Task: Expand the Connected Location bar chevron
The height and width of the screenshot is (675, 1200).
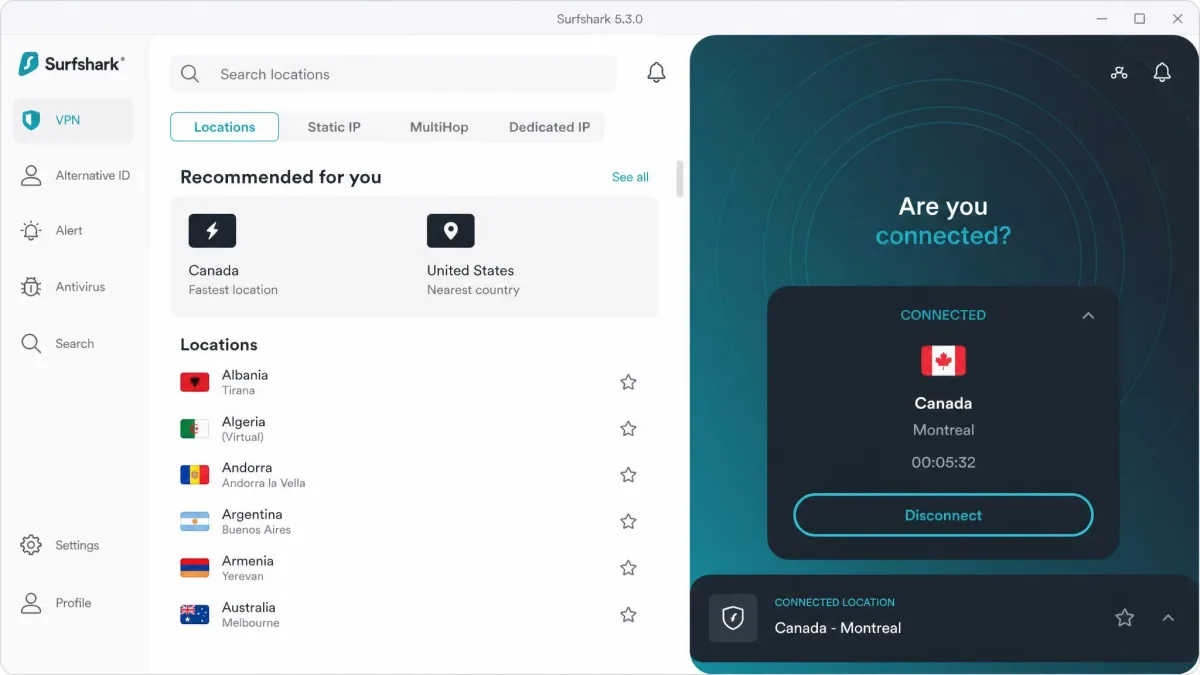Action: (1168, 618)
